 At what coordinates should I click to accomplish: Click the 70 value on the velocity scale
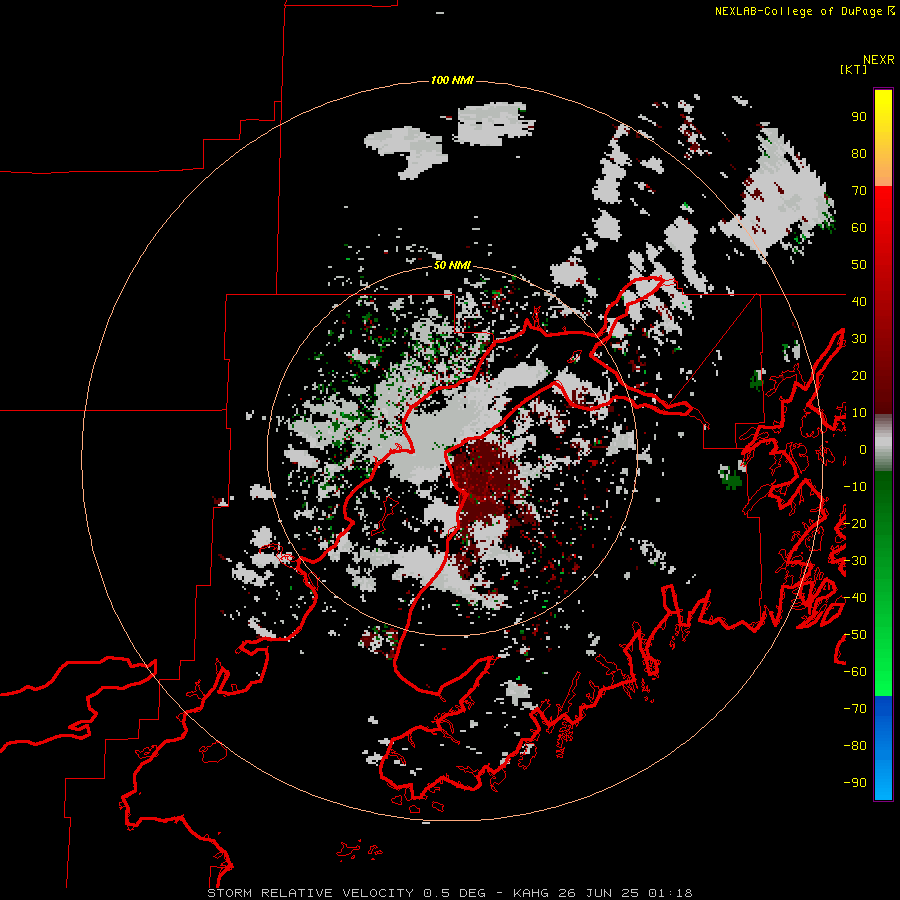pos(859,191)
